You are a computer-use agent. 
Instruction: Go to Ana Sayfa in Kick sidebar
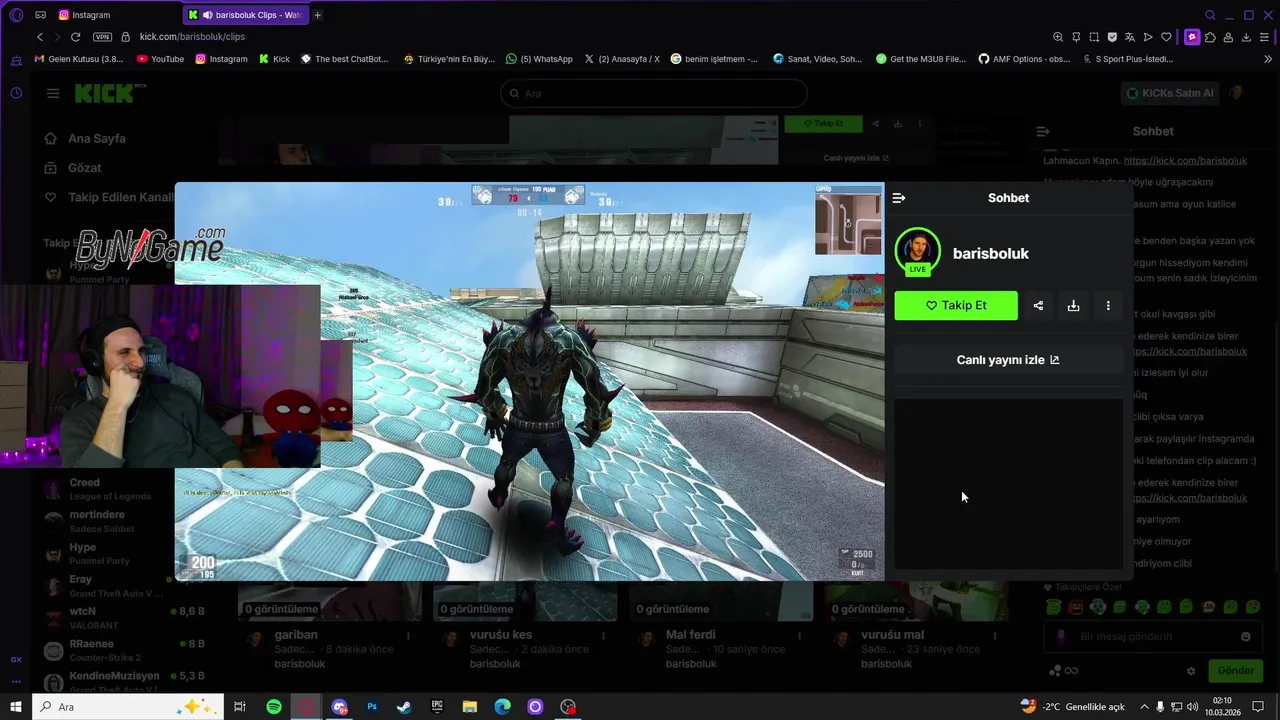coord(97,139)
